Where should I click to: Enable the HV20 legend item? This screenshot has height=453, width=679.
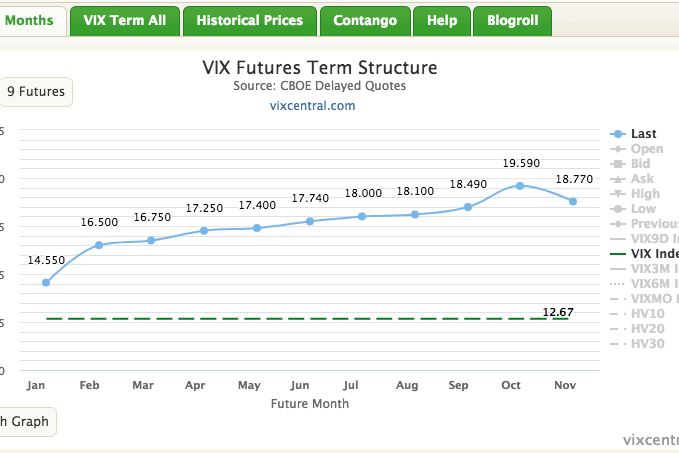click(647, 329)
